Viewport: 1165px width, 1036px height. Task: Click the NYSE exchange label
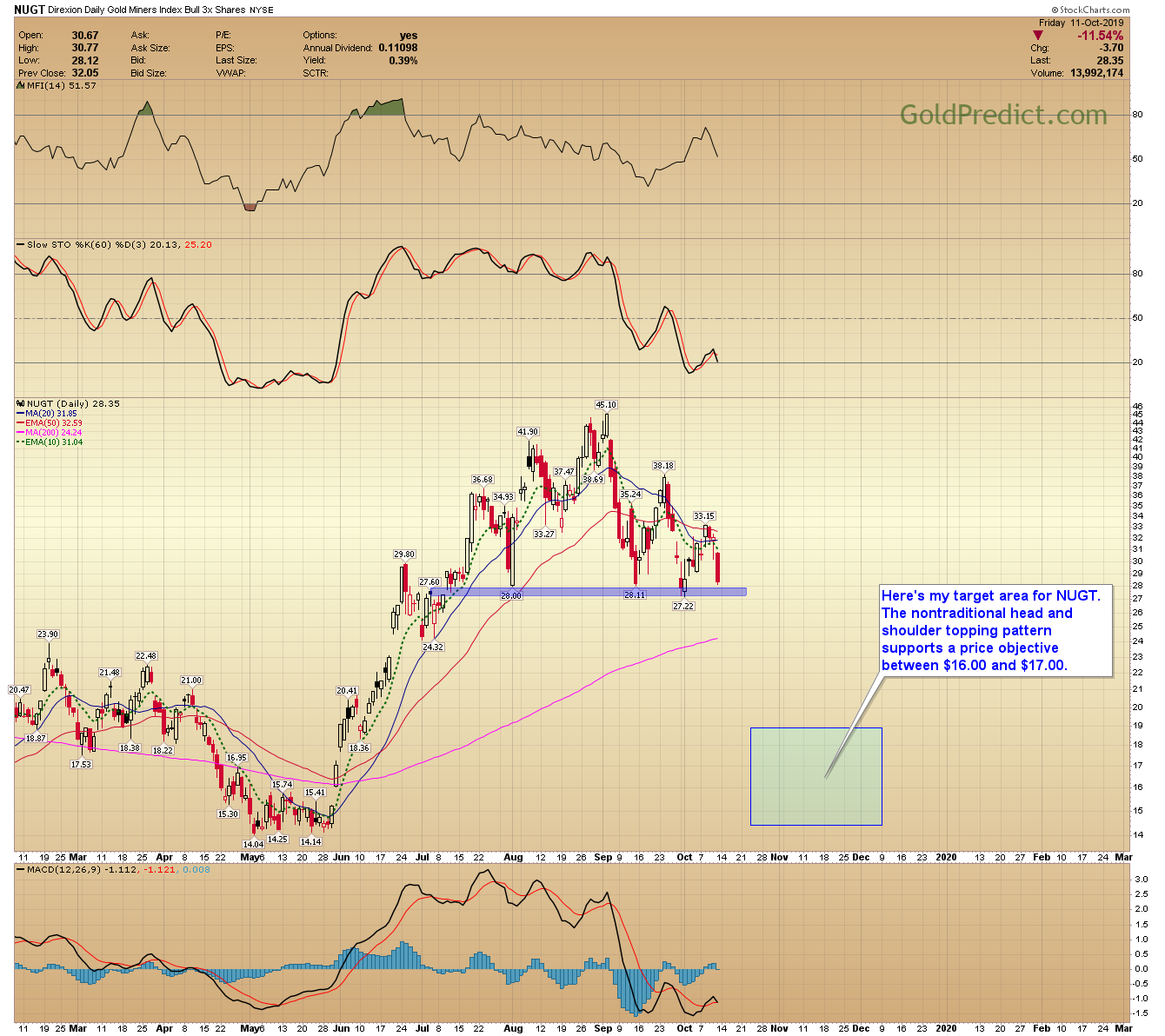[x=262, y=10]
